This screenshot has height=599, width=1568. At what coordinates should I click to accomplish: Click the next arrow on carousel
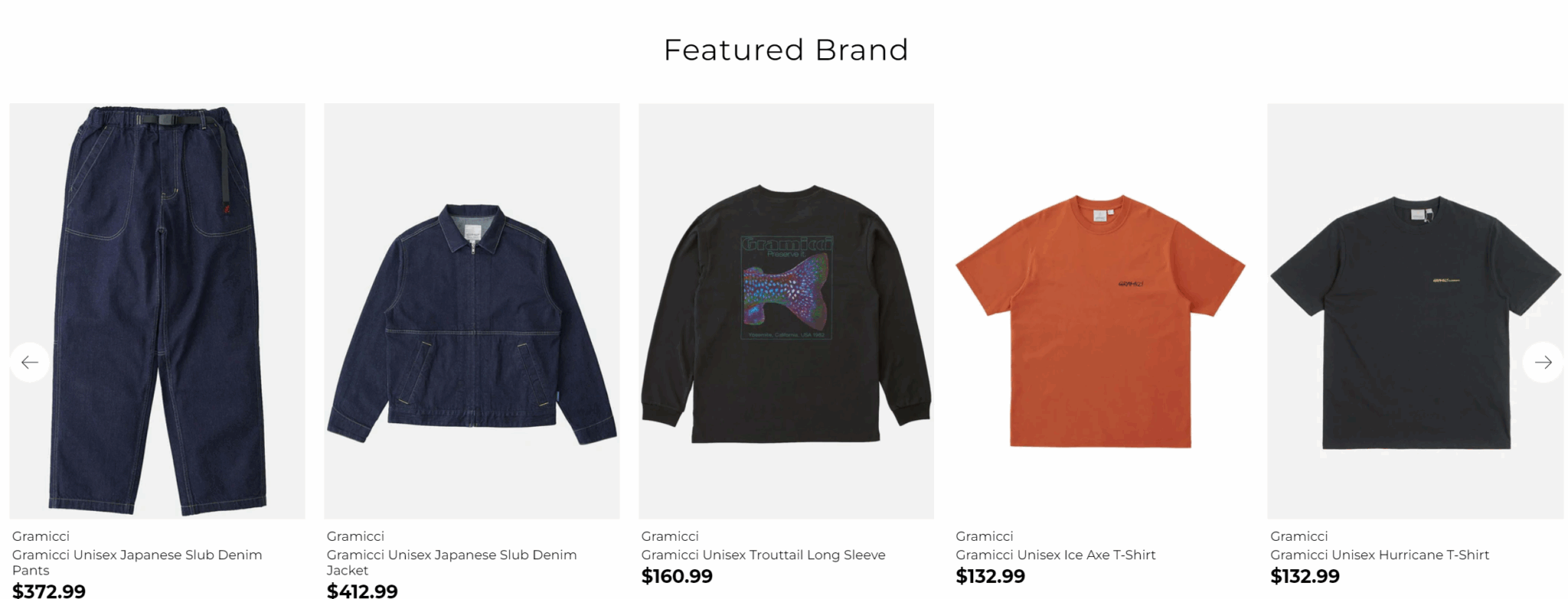pyautogui.click(x=1543, y=362)
